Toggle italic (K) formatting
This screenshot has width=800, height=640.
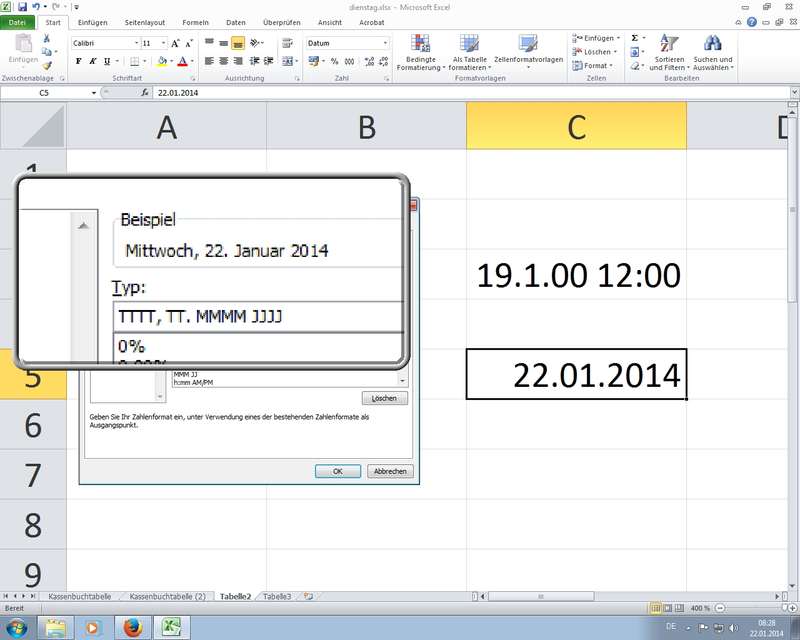point(92,61)
